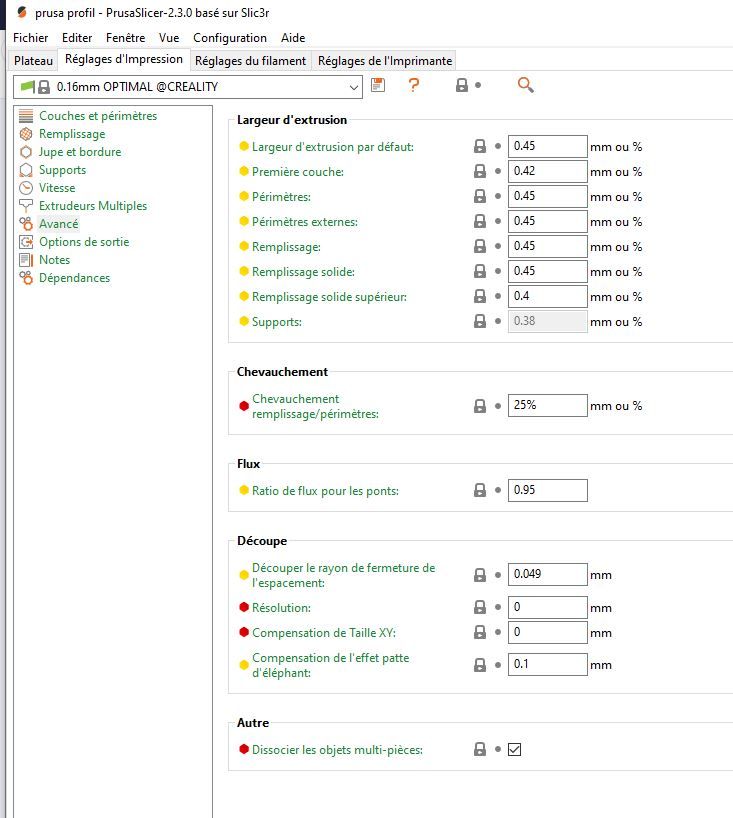Viewport: 733px width, 818px height.
Task: Click reset dot beside Dissocier les objets checkbox
Action: coord(498,749)
